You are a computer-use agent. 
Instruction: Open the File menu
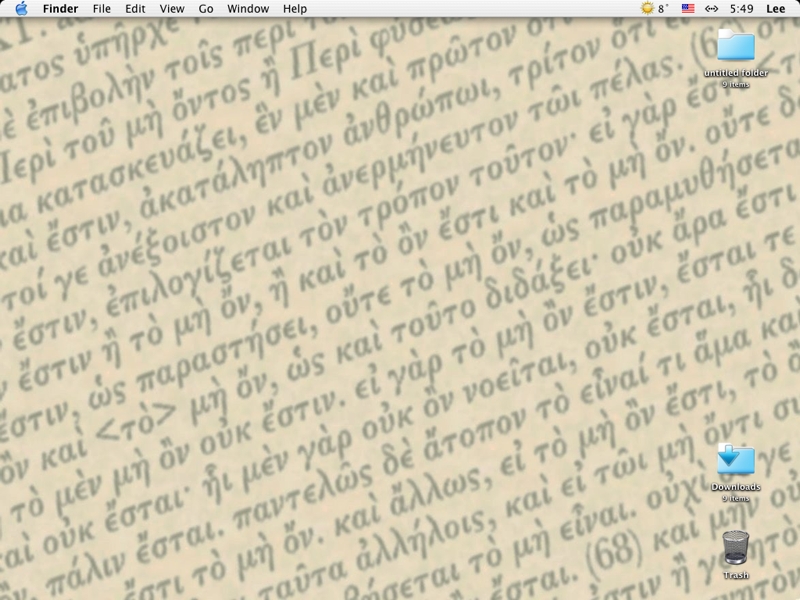click(x=102, y=9)
